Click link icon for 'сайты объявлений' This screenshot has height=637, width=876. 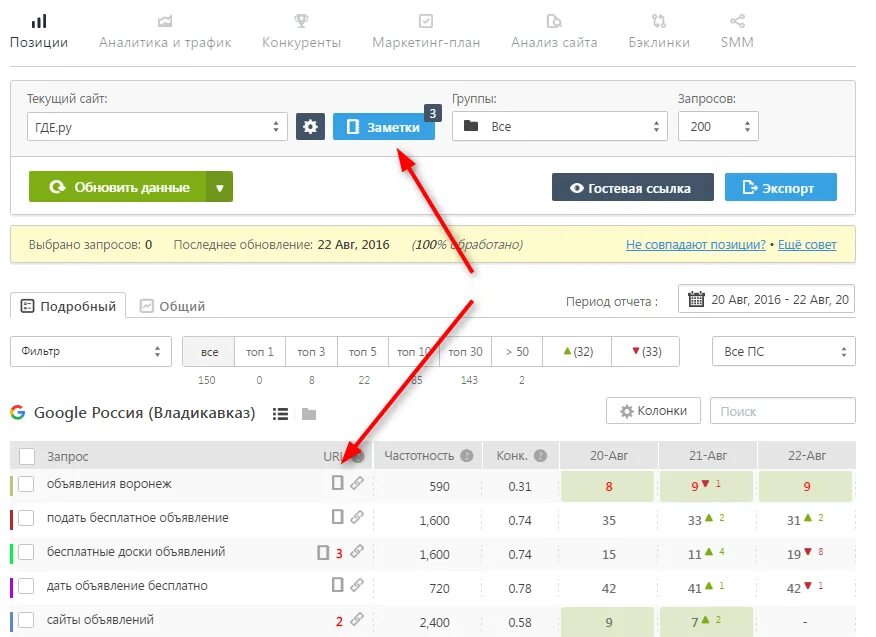(357, 619)
